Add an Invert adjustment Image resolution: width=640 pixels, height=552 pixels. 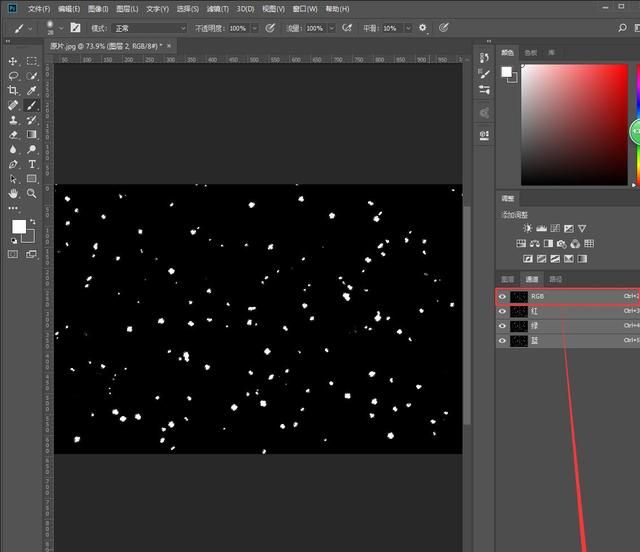pos(528,259)
